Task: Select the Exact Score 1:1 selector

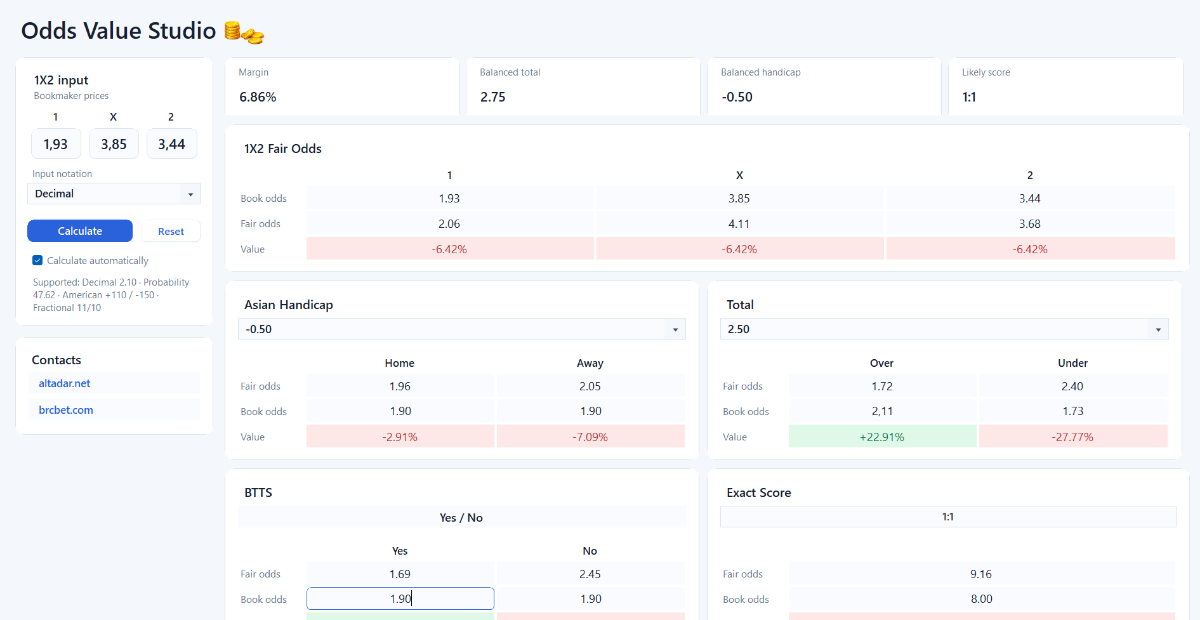Action: (948, 517)
